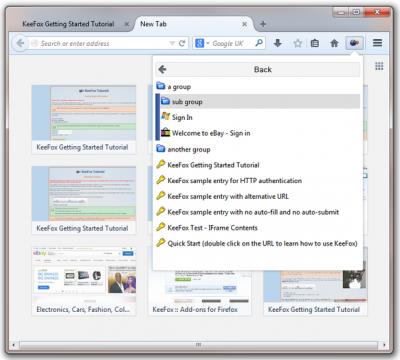Click the search magnifier icon
Image resolution: width=400 pixels, height=360 pixels.
click(x=259, y=43)
